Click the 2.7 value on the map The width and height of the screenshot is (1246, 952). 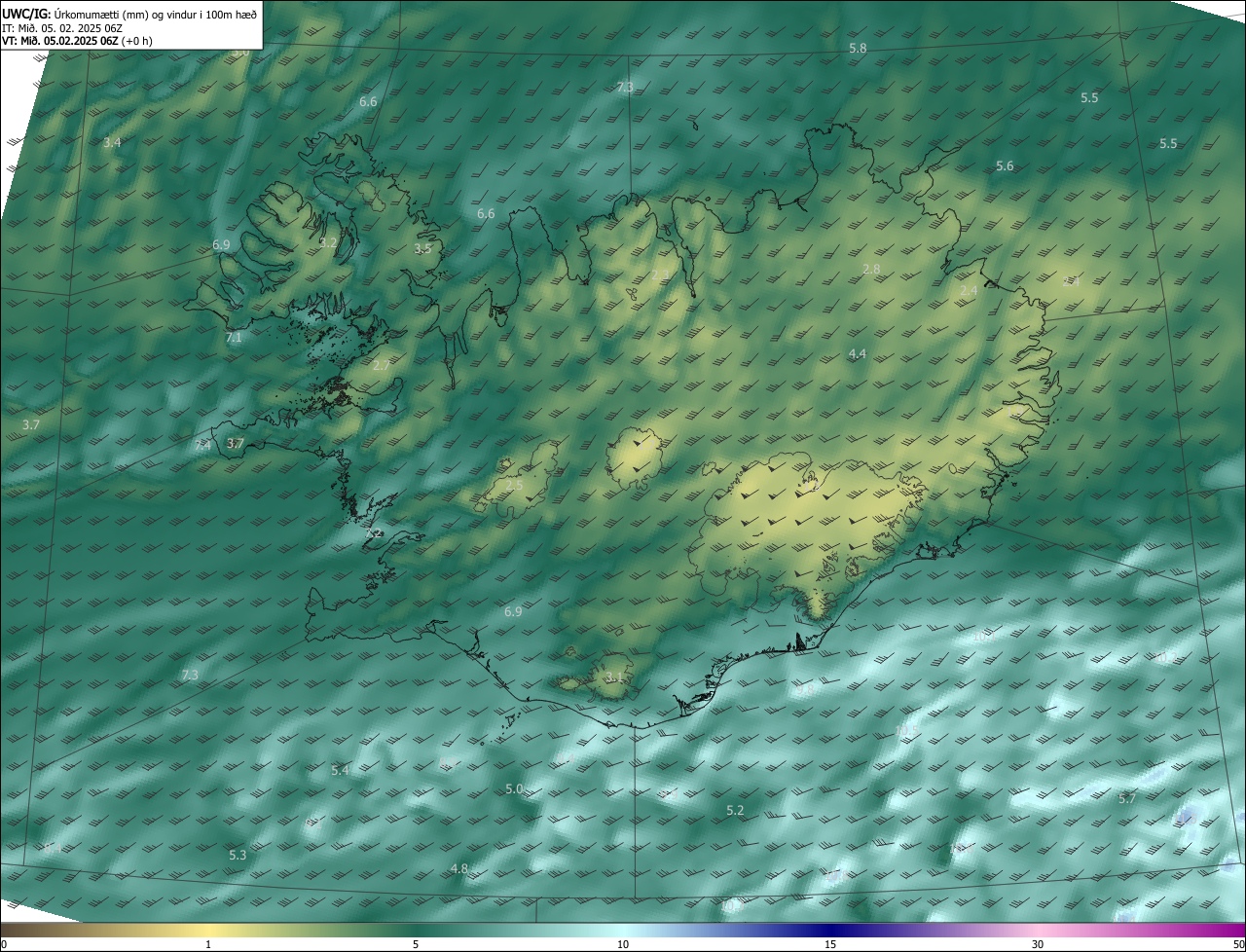(x=381, y=366)
